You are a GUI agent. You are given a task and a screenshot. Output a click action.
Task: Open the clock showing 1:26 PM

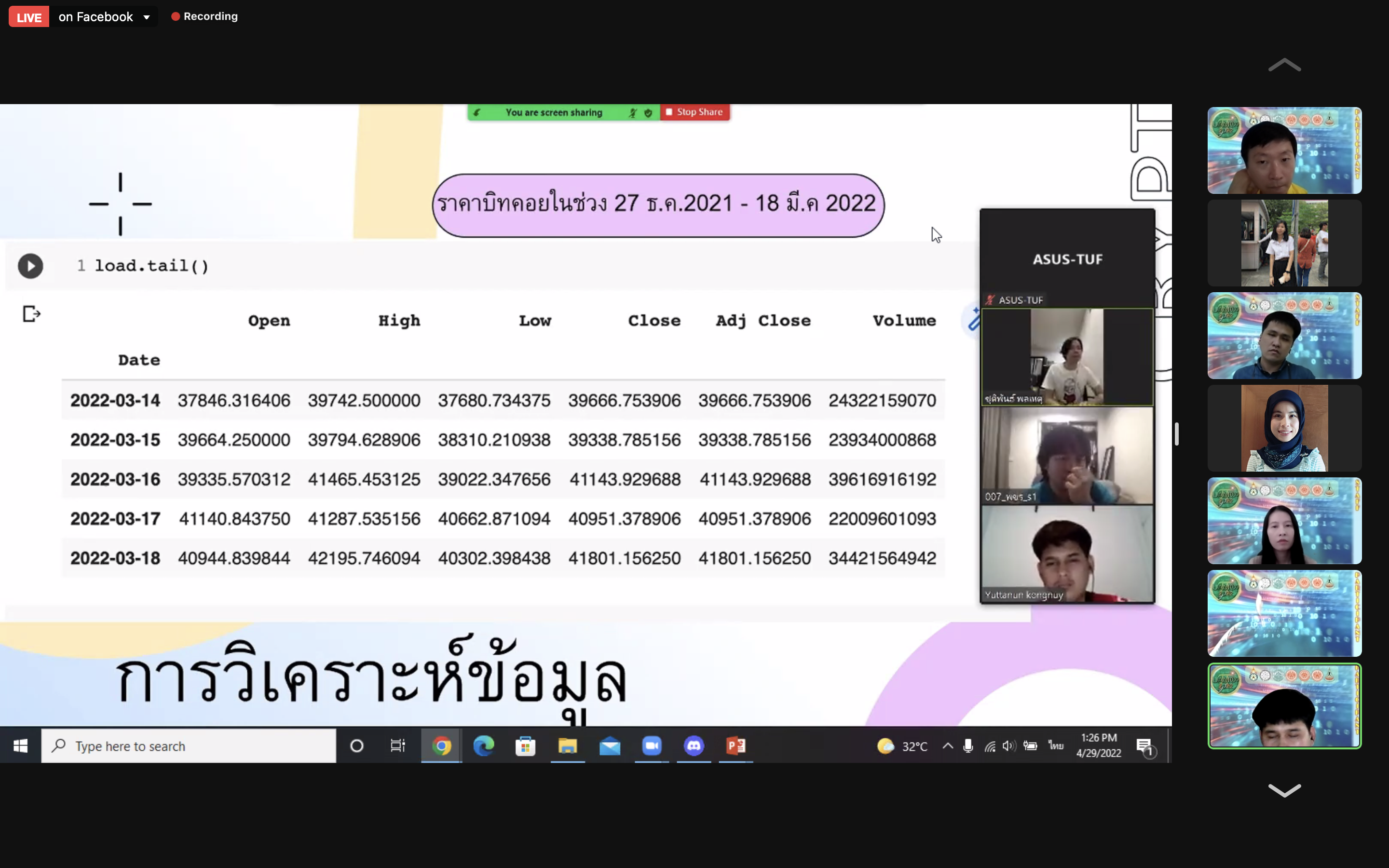coord(1099,745)
